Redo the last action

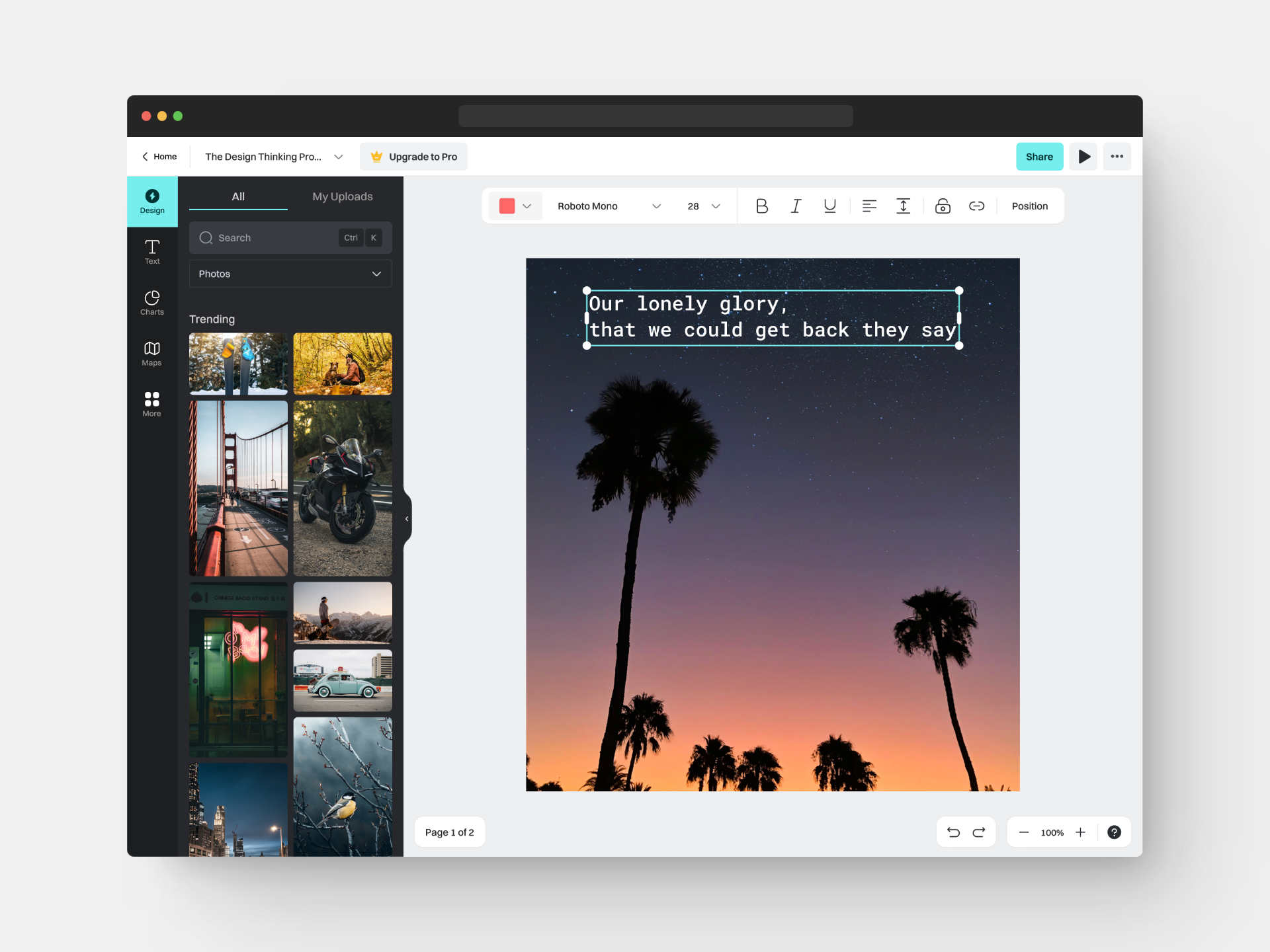pos(979,832)
